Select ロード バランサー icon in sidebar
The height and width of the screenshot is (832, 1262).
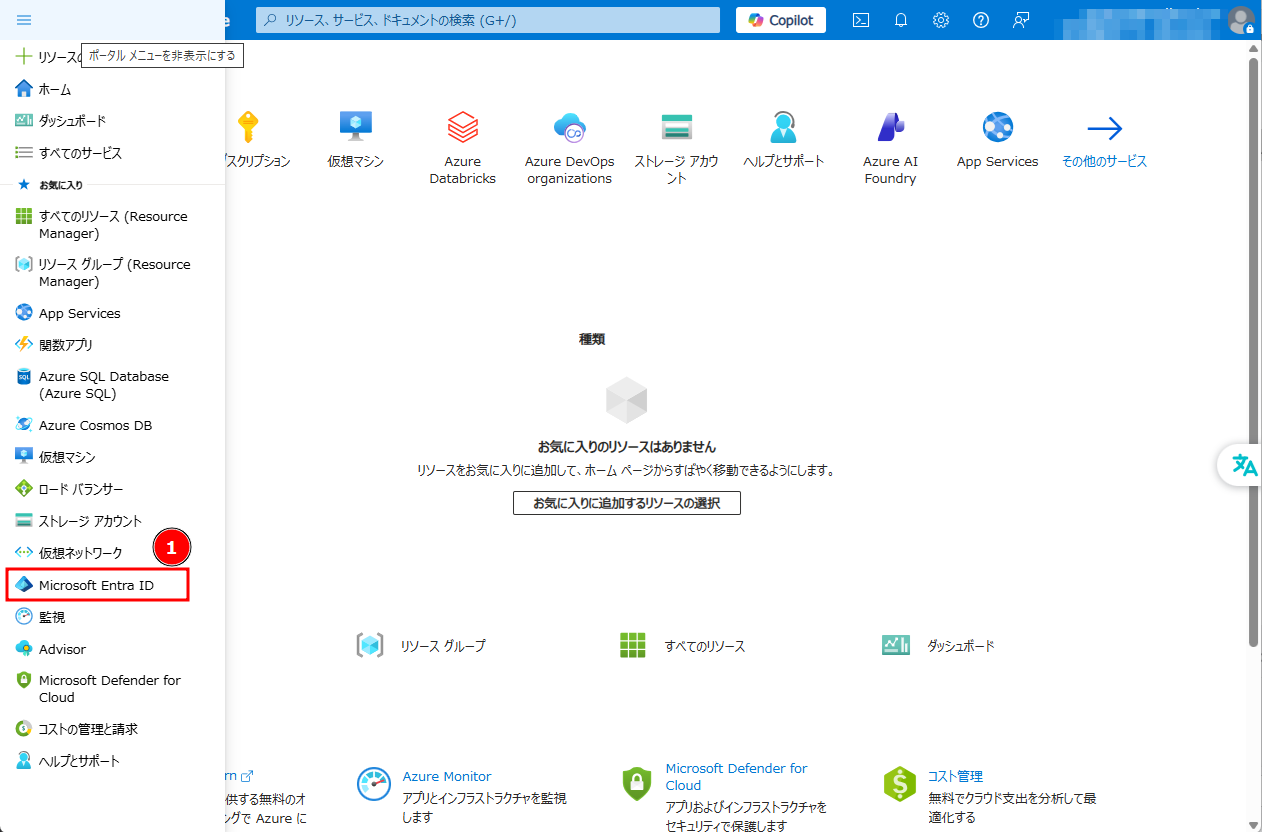point(24,489)
